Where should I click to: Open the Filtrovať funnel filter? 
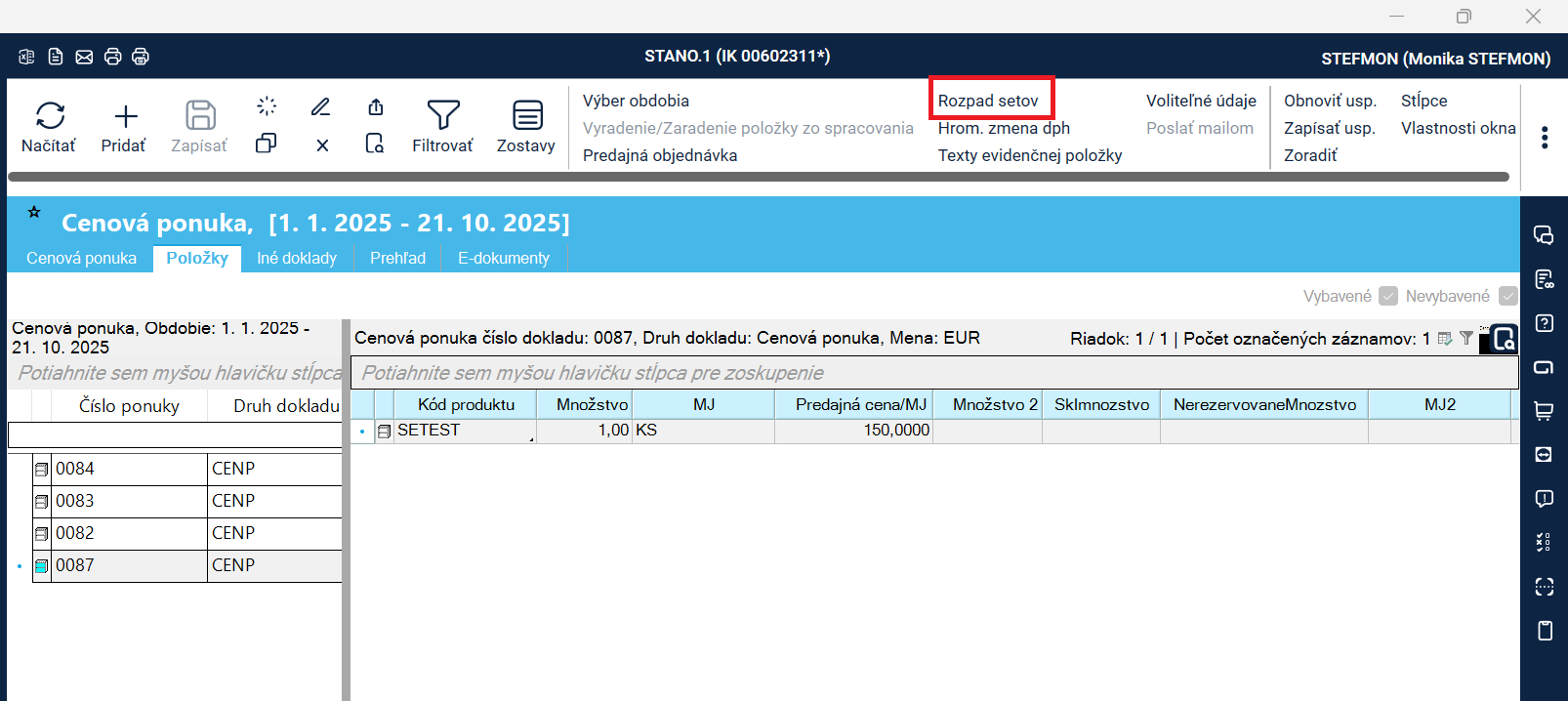click(442, 116)
